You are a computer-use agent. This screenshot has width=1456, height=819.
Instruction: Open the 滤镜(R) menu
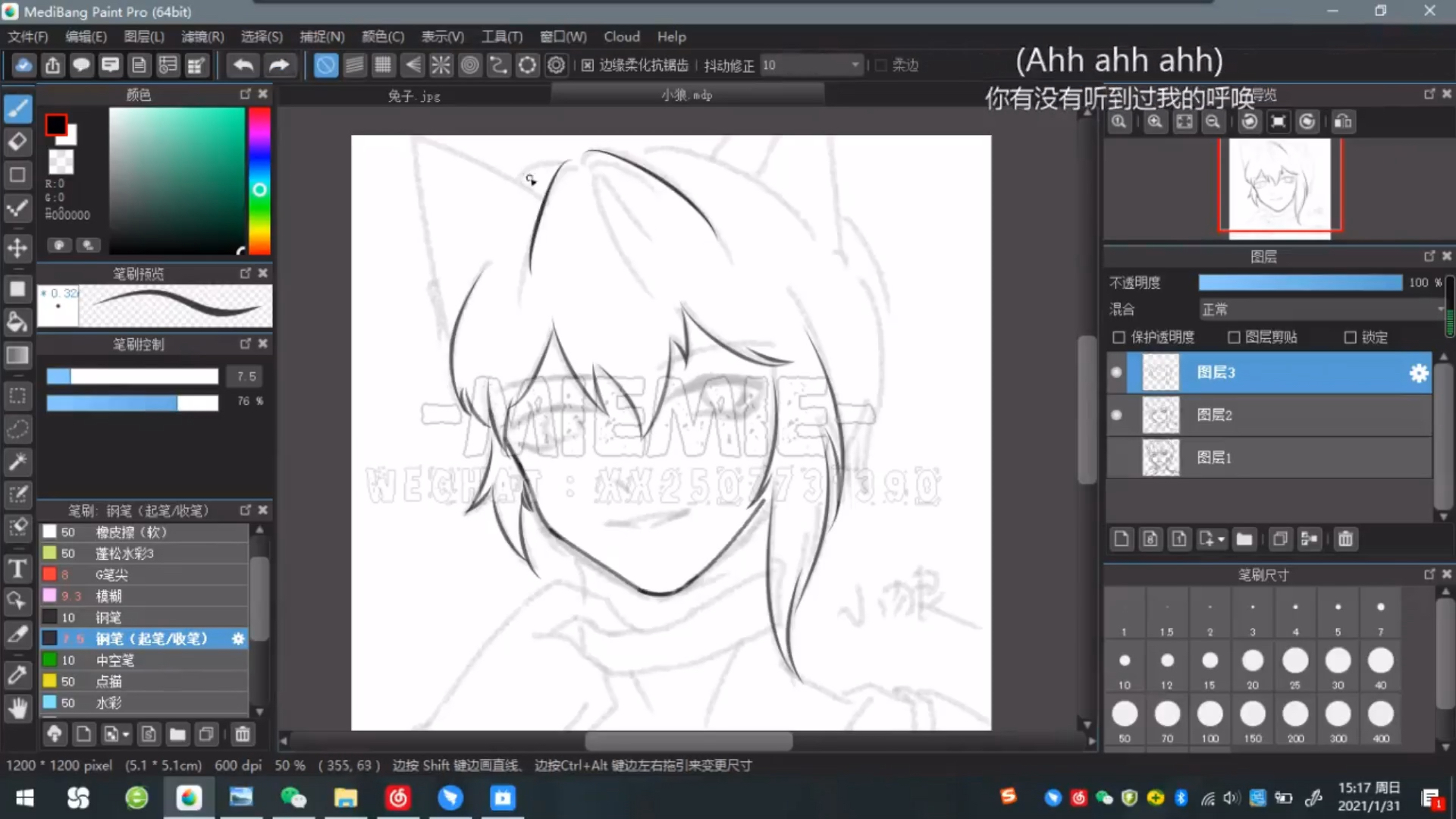202,36
